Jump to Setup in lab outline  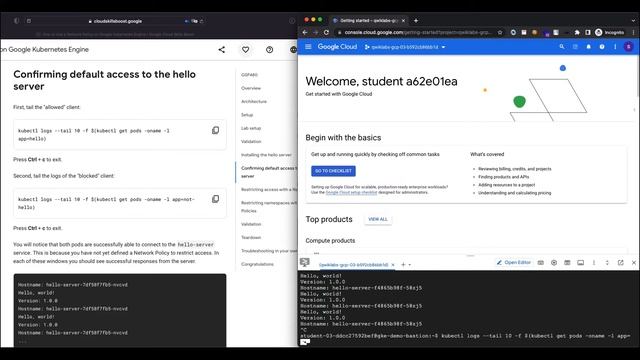[247, 115]
